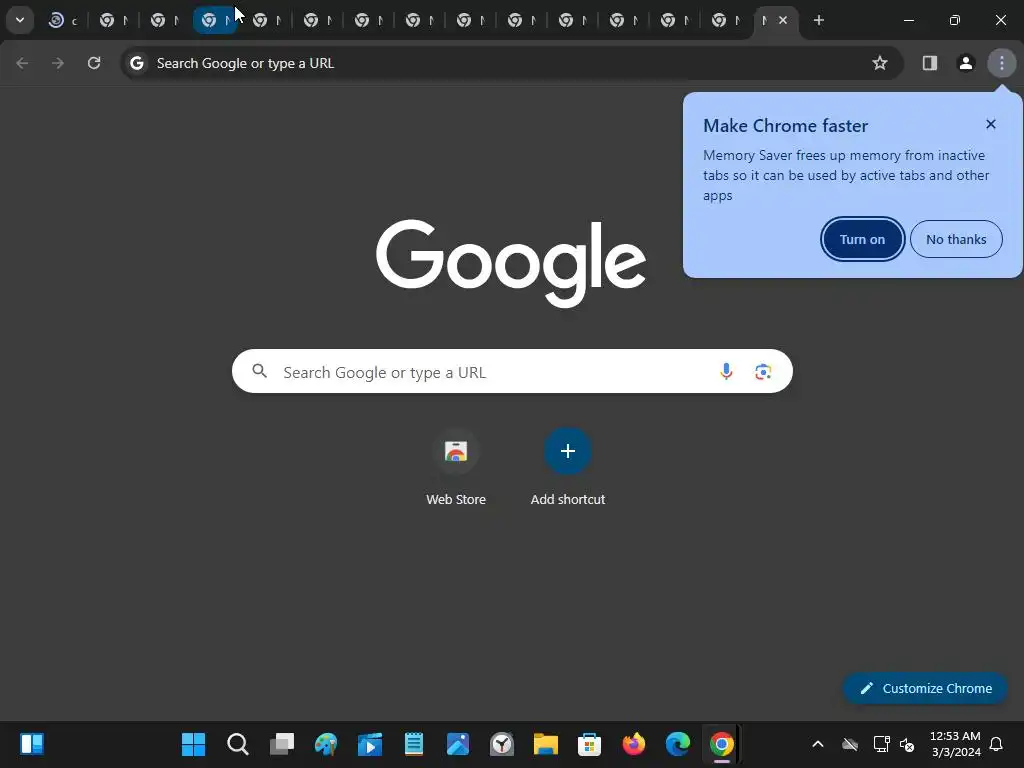Screen dimensions: 1024x768
Task: Click the muted volume tray icon
Action: 906,744
